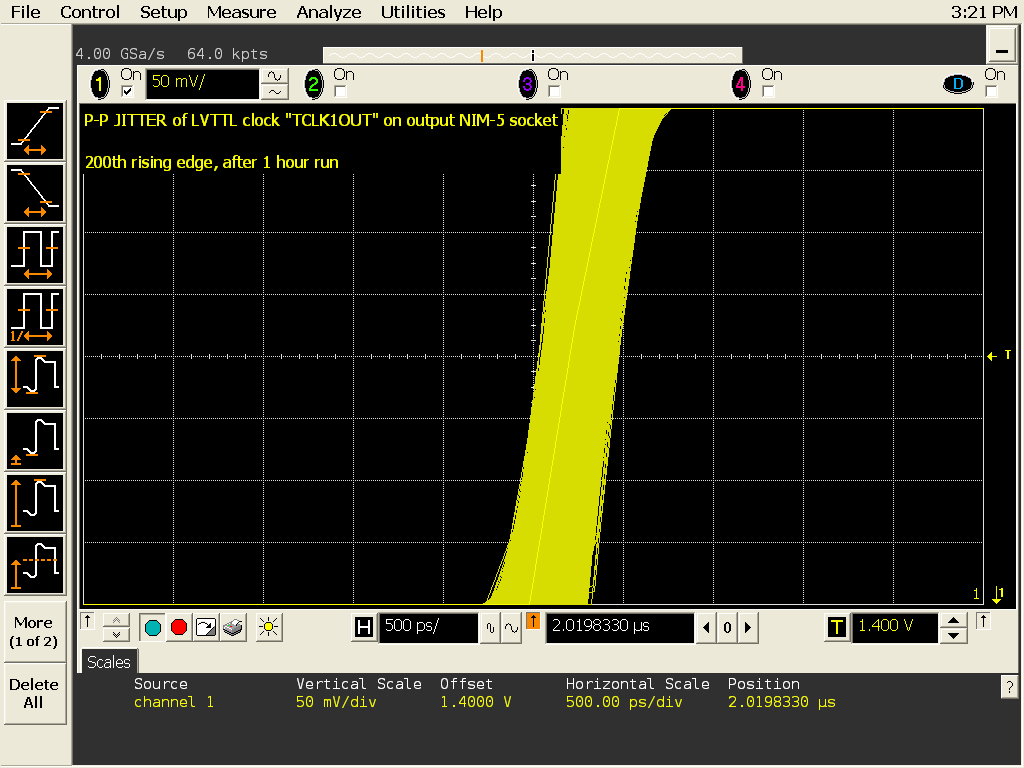Click the horizontal H setup icon

pyautogui.click(x=364, y=628)
